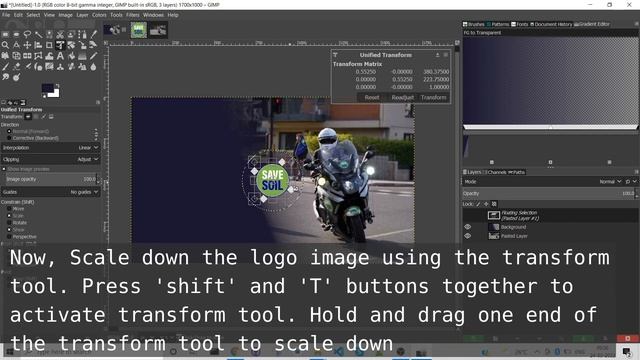Image resolution: width=640 pixels, height=360 pixels.
Task: Select the Text tool
Action: pyautogui.click(x=60, y=56)
